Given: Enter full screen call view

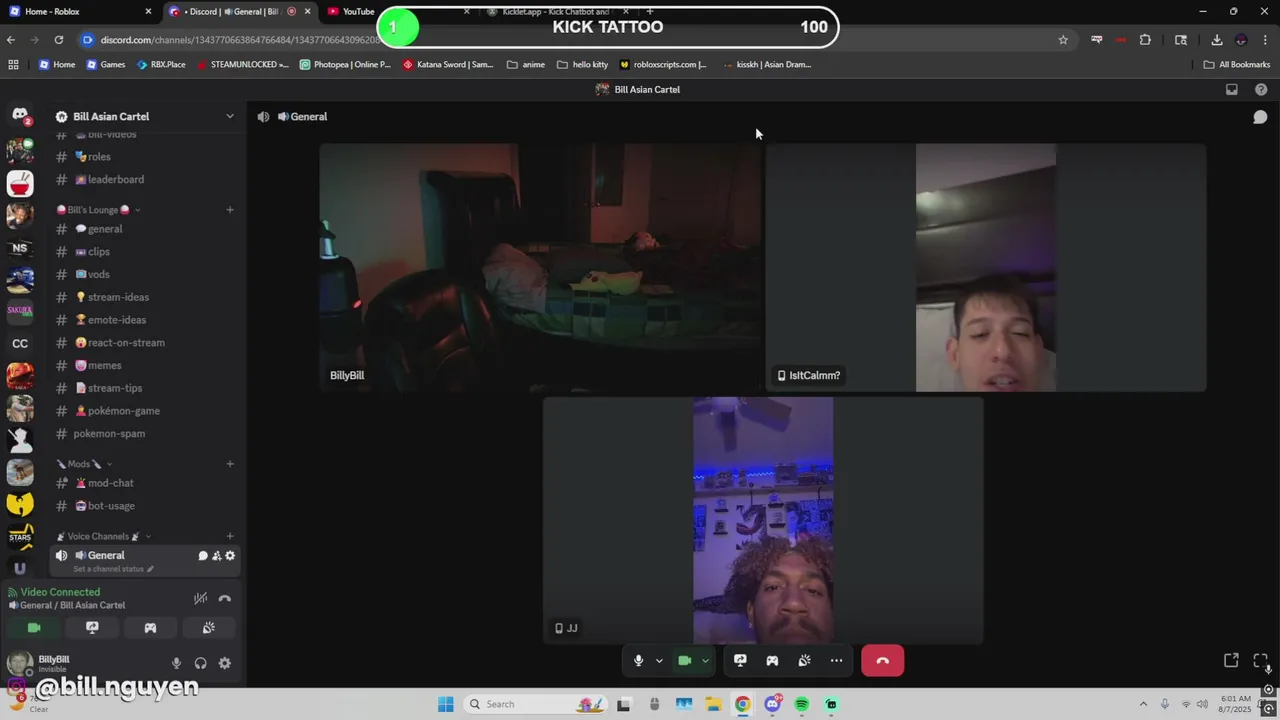Looking at the screenshot, I should (x=1260, y=660).
